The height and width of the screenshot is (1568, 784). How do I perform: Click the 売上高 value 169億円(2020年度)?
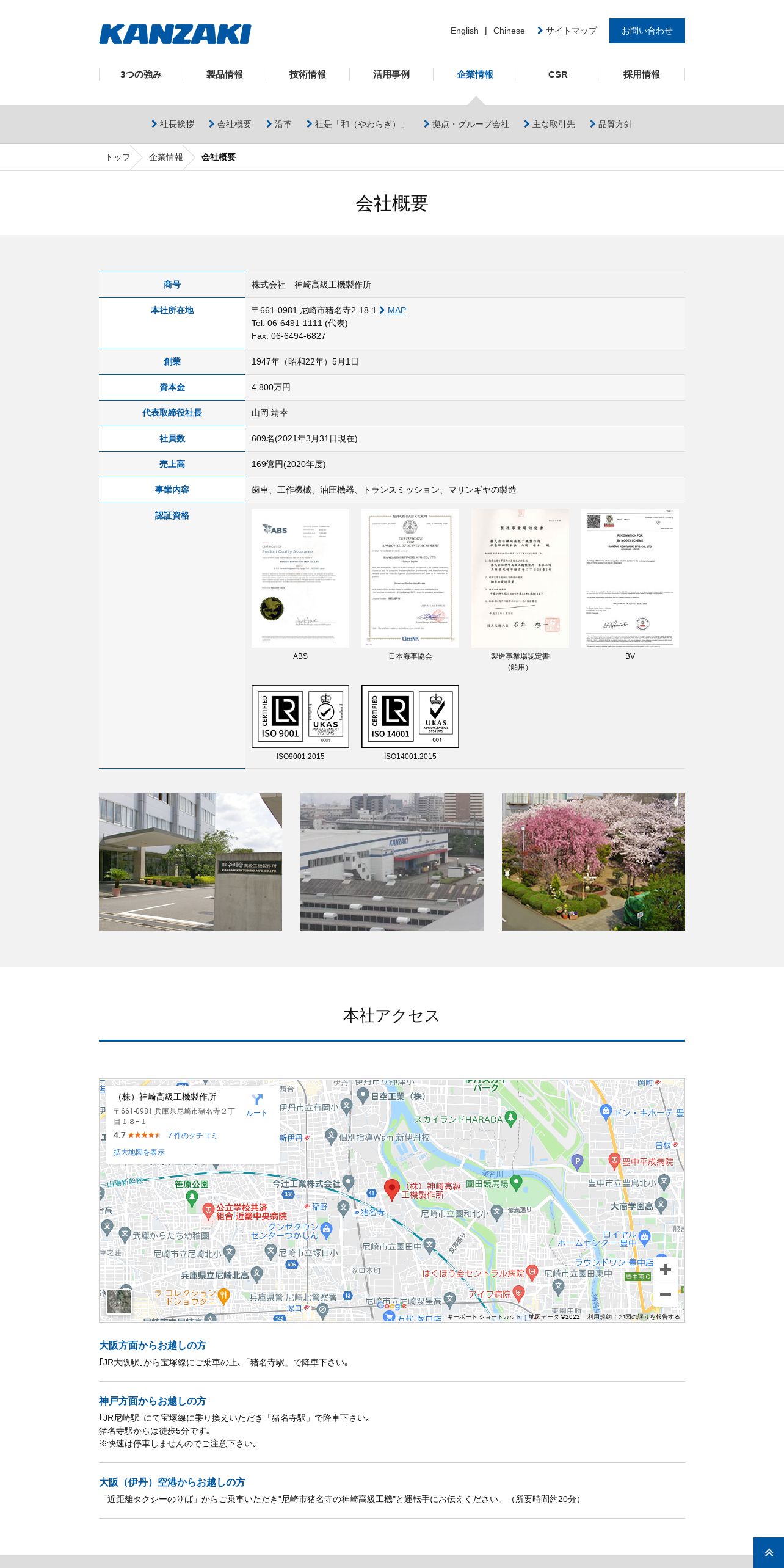289,464
